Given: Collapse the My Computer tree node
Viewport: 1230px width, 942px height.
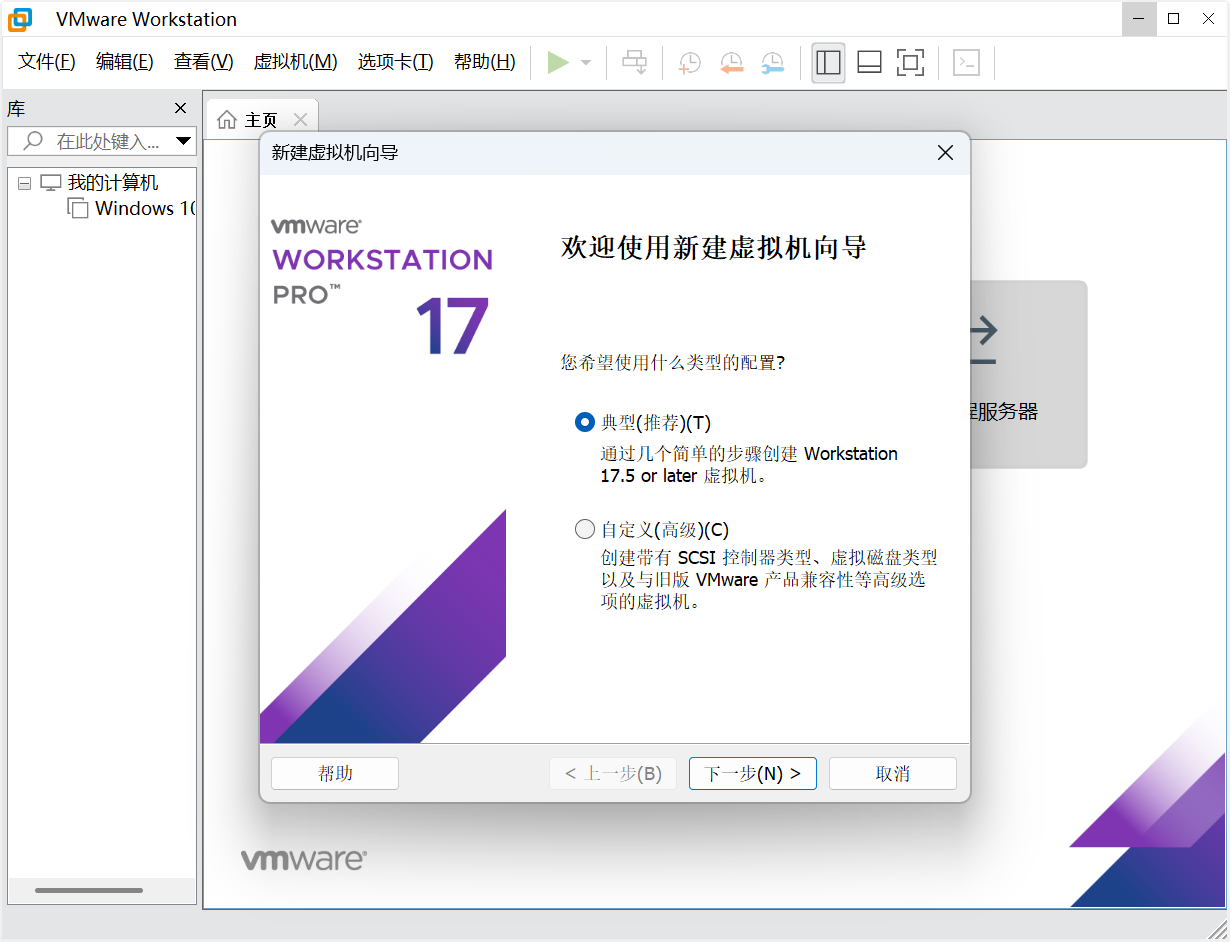Looking at the screenshot, I should pos(25,184).
